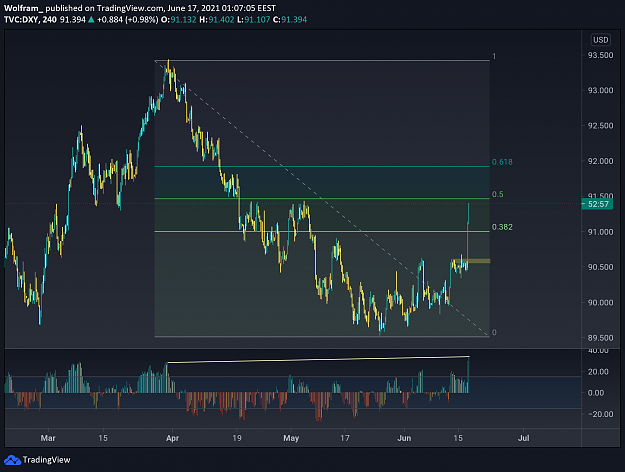
Task: Click the 52:57 countdown price tag
Action: pyautogui.click(x=597, y=204)
